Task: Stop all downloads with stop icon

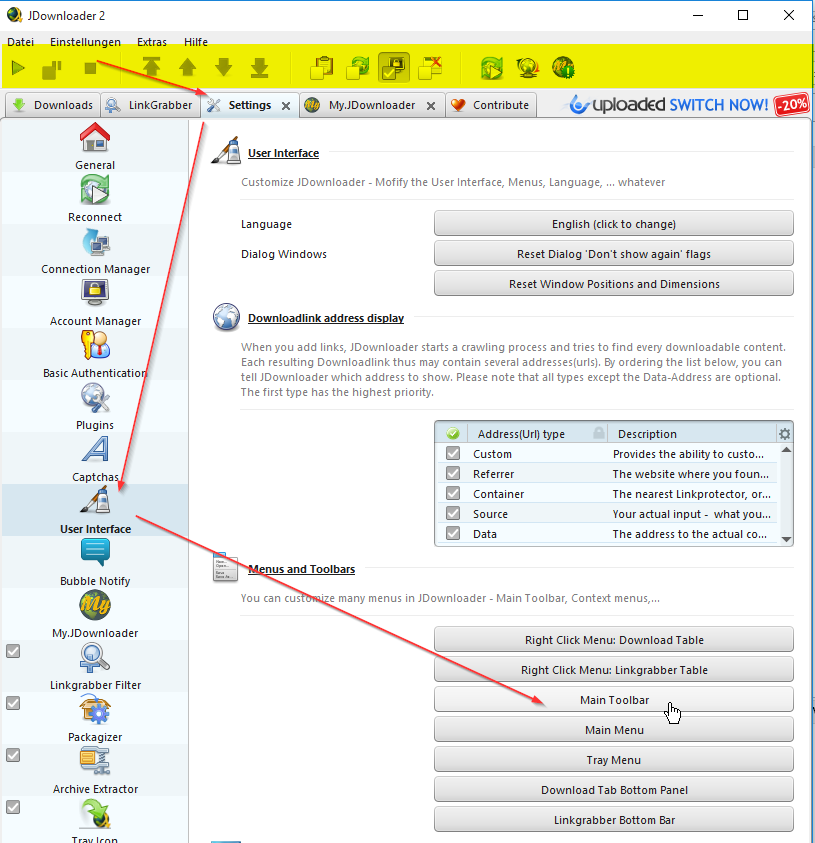Action: click(90, 68)
